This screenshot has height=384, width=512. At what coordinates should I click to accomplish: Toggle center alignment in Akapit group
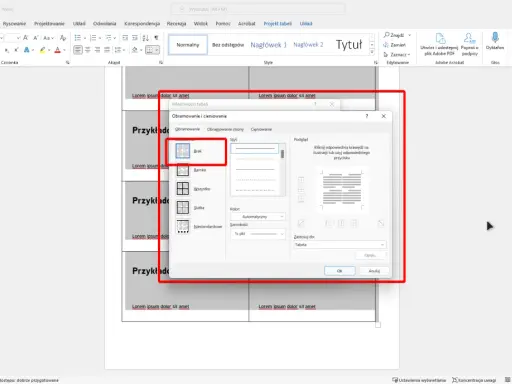pyautogui.click(x=88, y=50)
